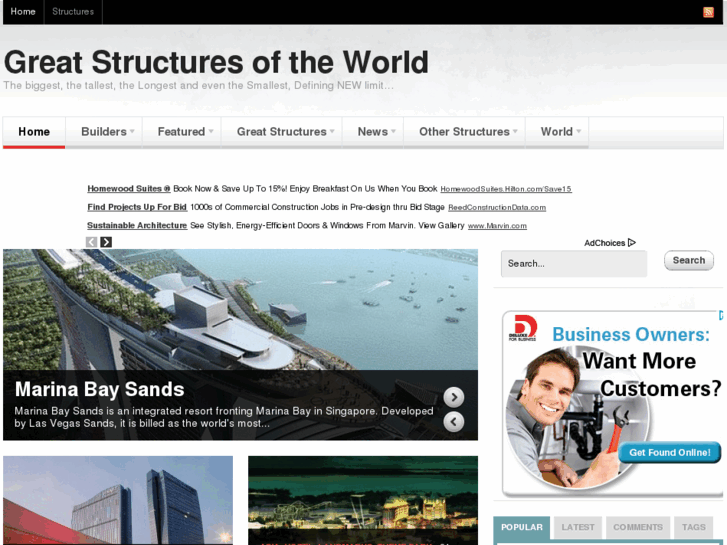This screenshot has width=727, height=545.
Task: Expand the Great Structures menu
Action: [x=282, y=132]
